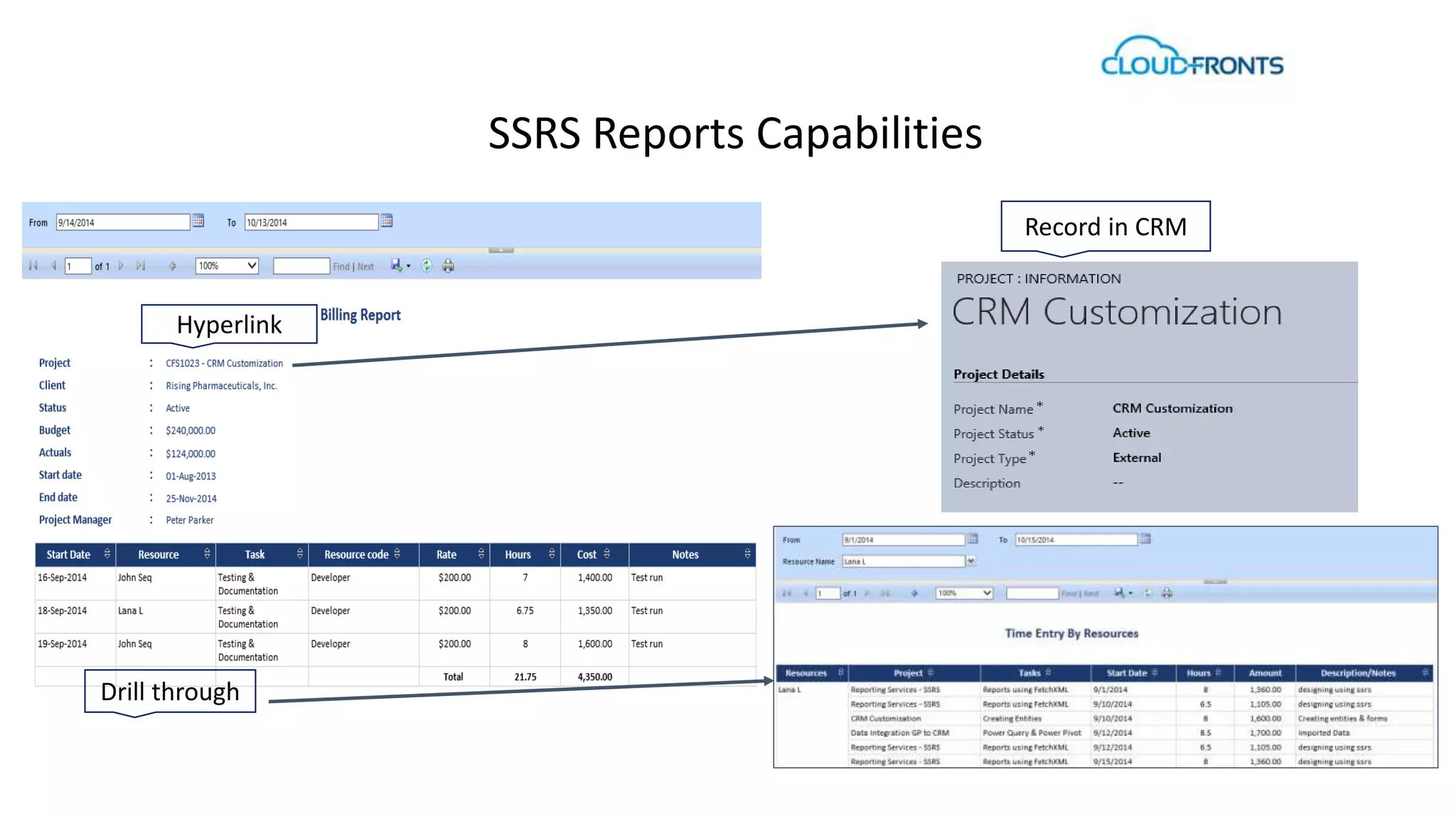Click the page number box in Billing Report

tap(78, 266)
